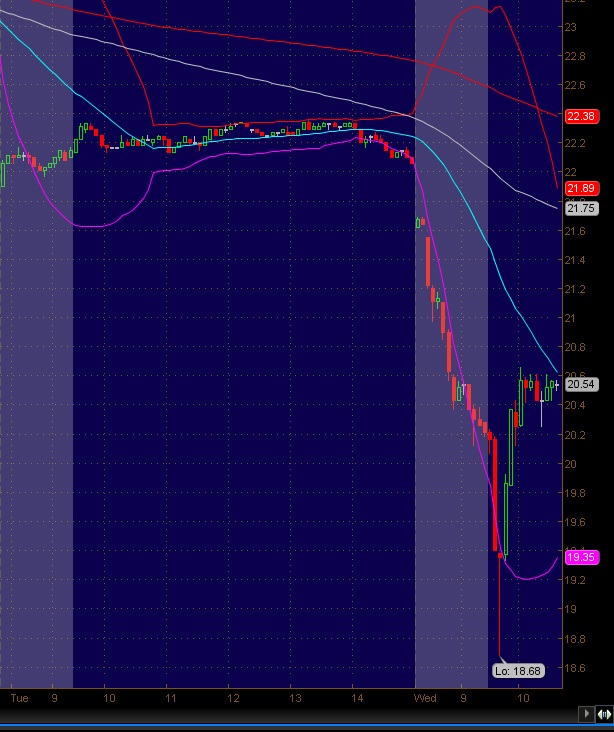Click the 20.2 level on price axis
Screen dimensions: 614x732
click(576, 435)
